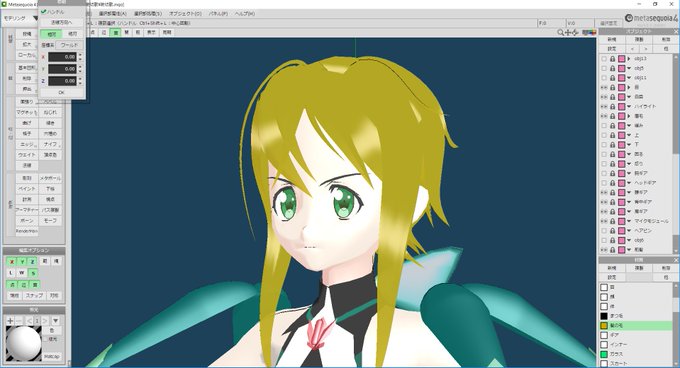The height and width of the screenshot is (368, 680).
Task: Toggle visibility of ヘアピン object
Action: tap(604, 230)
